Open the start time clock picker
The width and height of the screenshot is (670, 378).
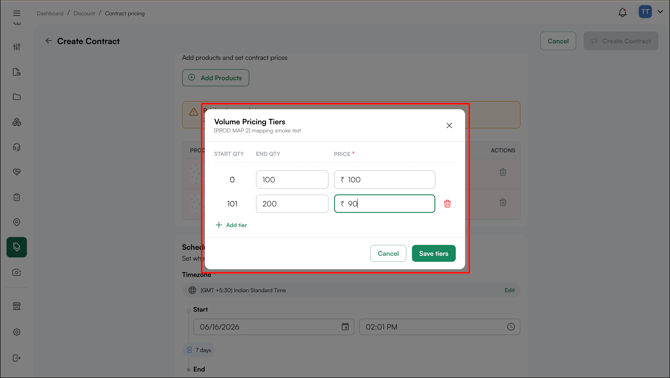click(x=511, y=327)
